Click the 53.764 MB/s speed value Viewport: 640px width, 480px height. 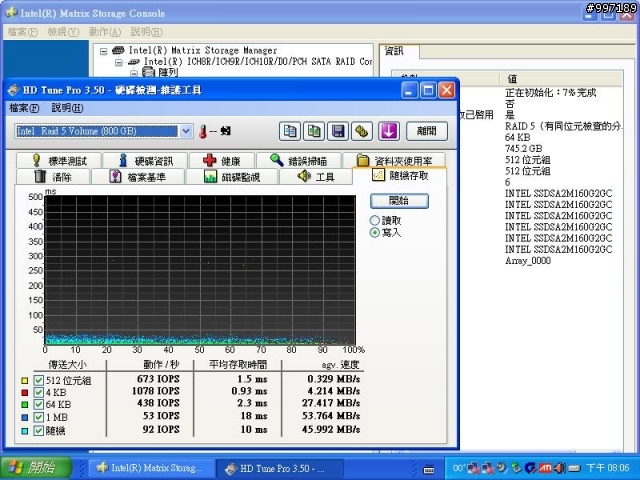click(x=331, y=416)
